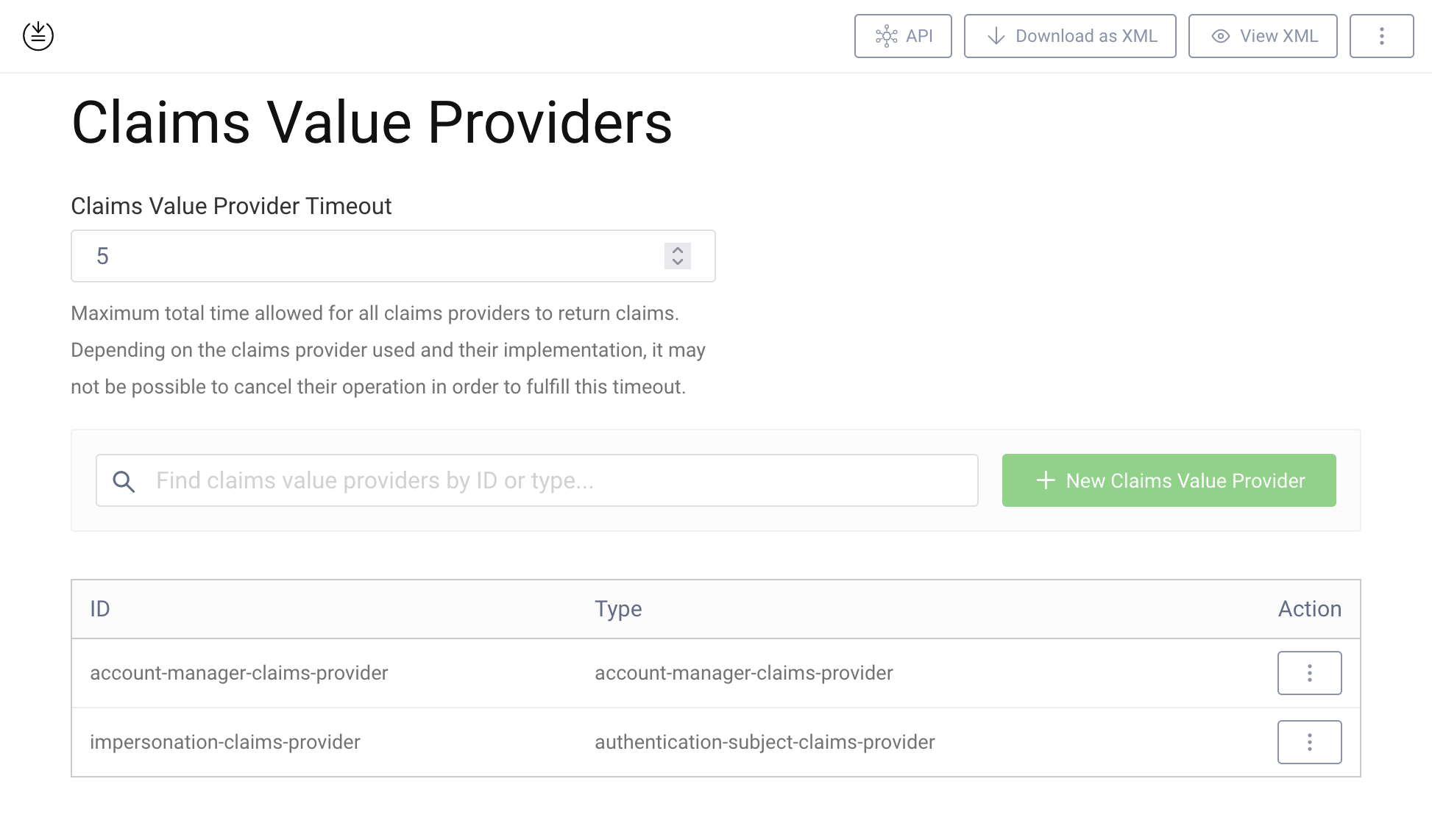The image size is (1432, 840).
Task: Open the action menu for account-manager-claims-provider
Action: tap(1309, 672)
